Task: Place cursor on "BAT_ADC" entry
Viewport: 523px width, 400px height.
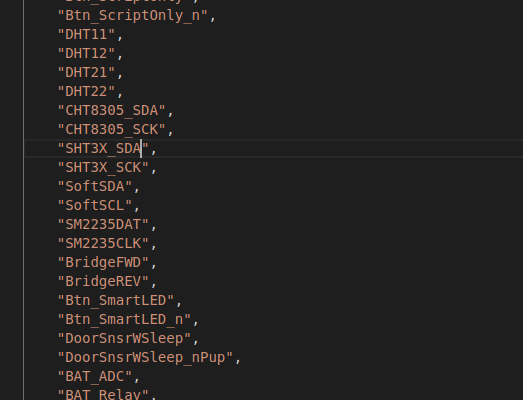Action: click(x=95, y=377)
